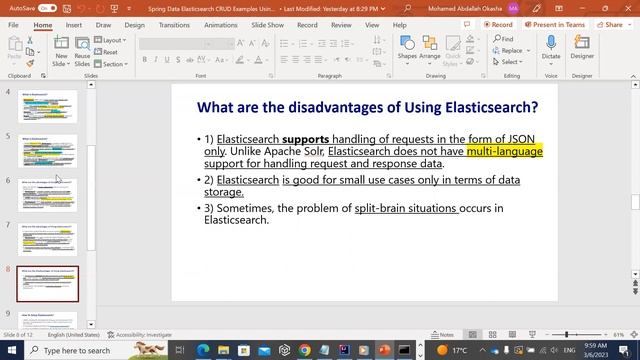Center align the text
Viewport: 640px width, 360px height.
tap(296, 60)
